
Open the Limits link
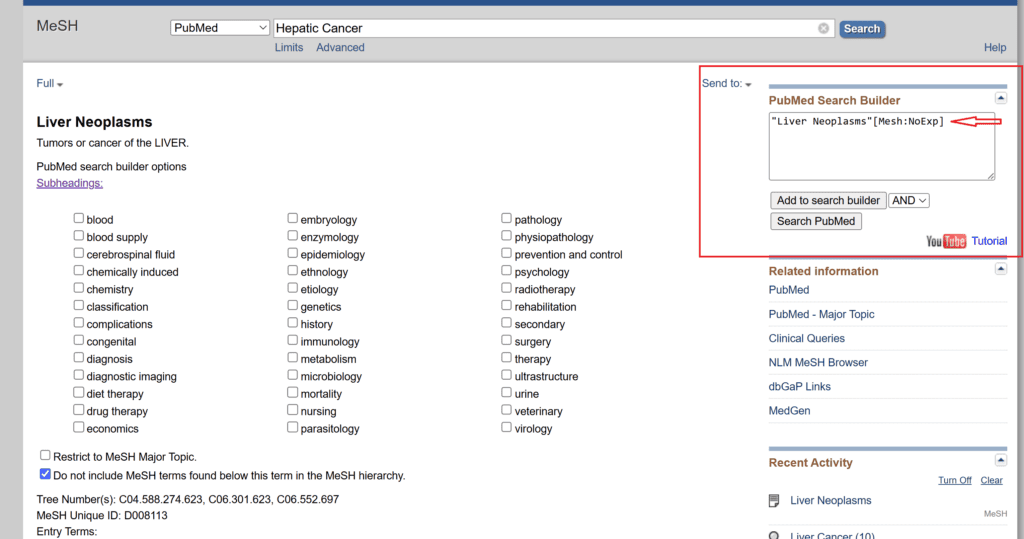pos(289,48)
